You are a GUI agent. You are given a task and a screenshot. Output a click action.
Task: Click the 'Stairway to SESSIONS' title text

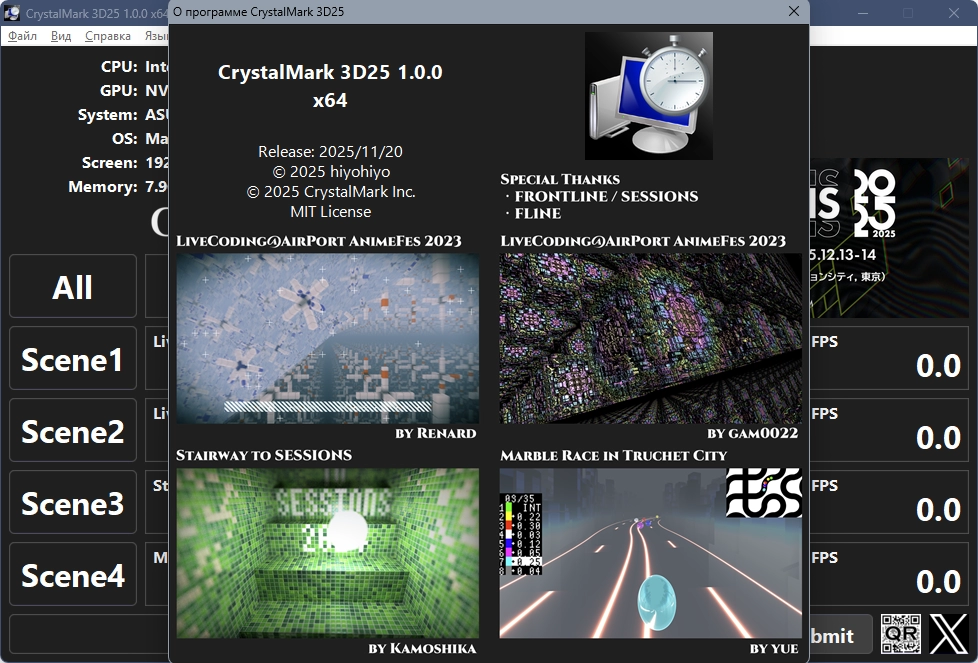point(264,455)
